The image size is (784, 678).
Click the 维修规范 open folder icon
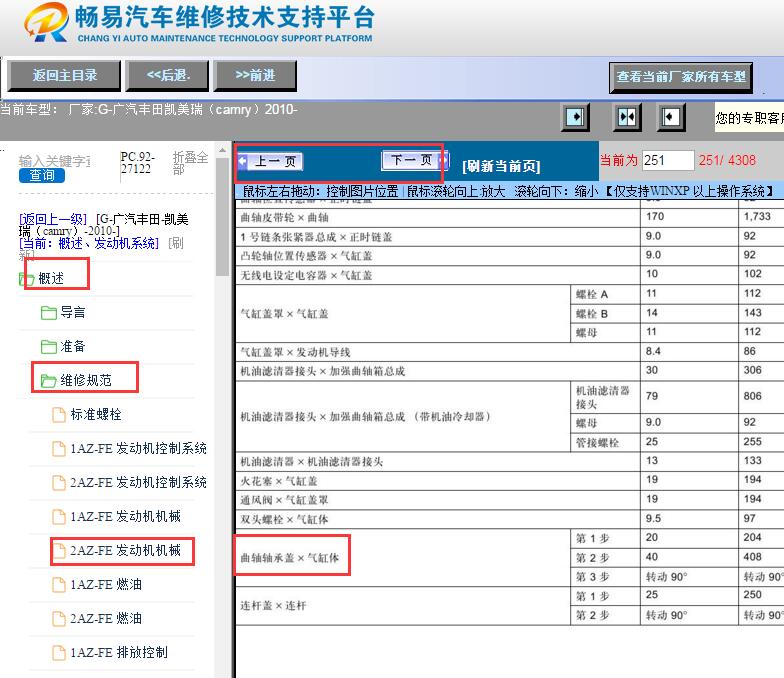coord(48,381)
